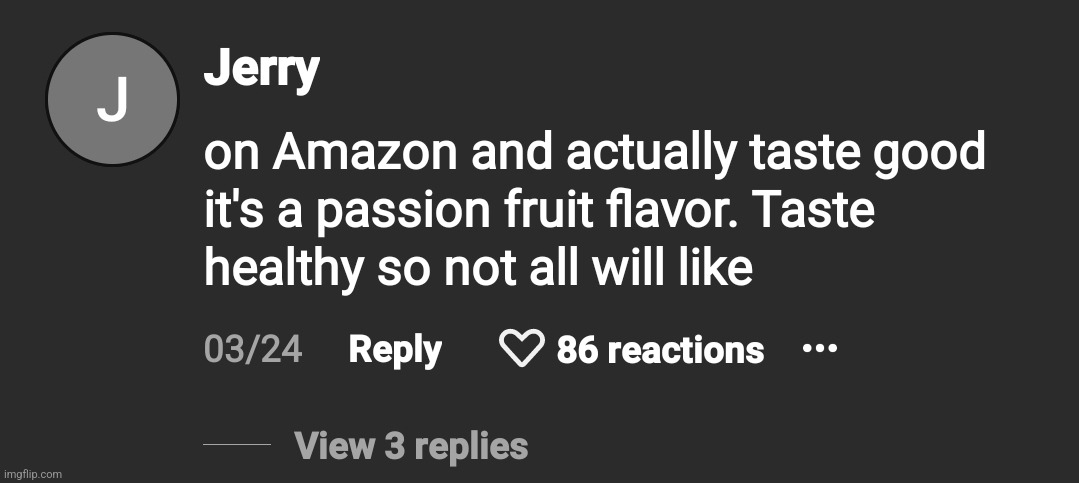Click the number 86 beside the heart

coord(577,350)
